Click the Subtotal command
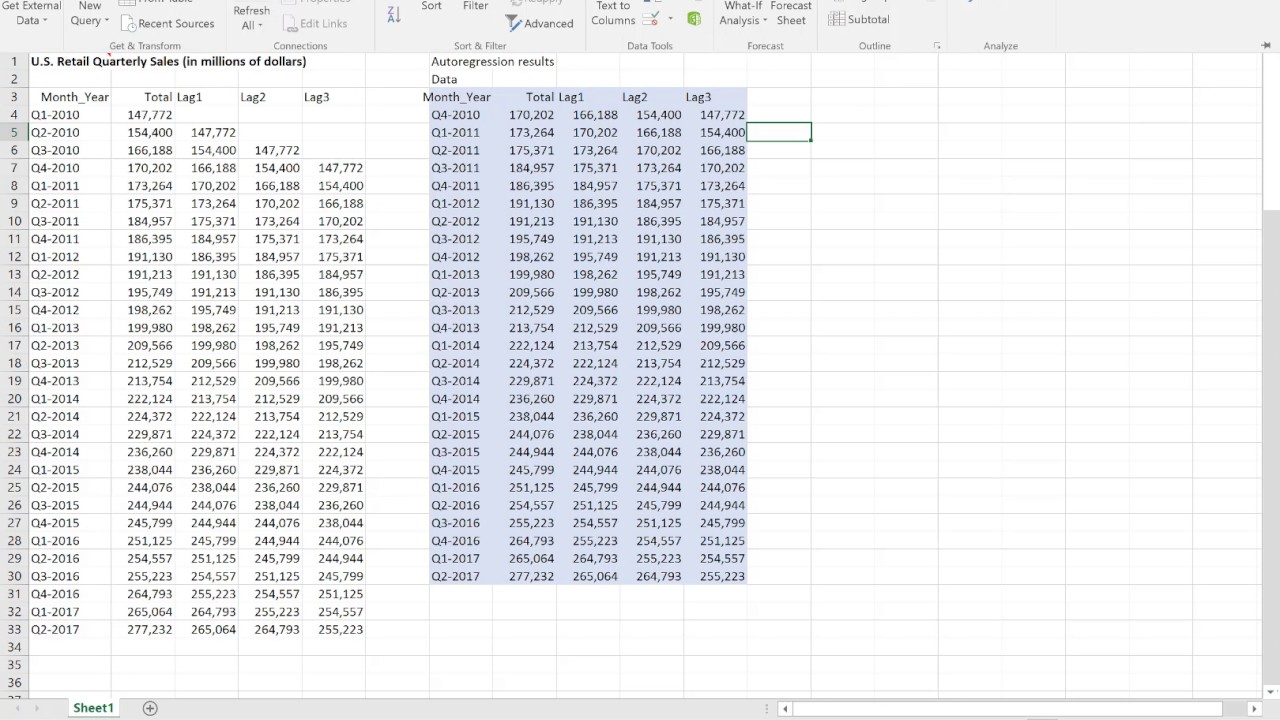 (859, 19)
